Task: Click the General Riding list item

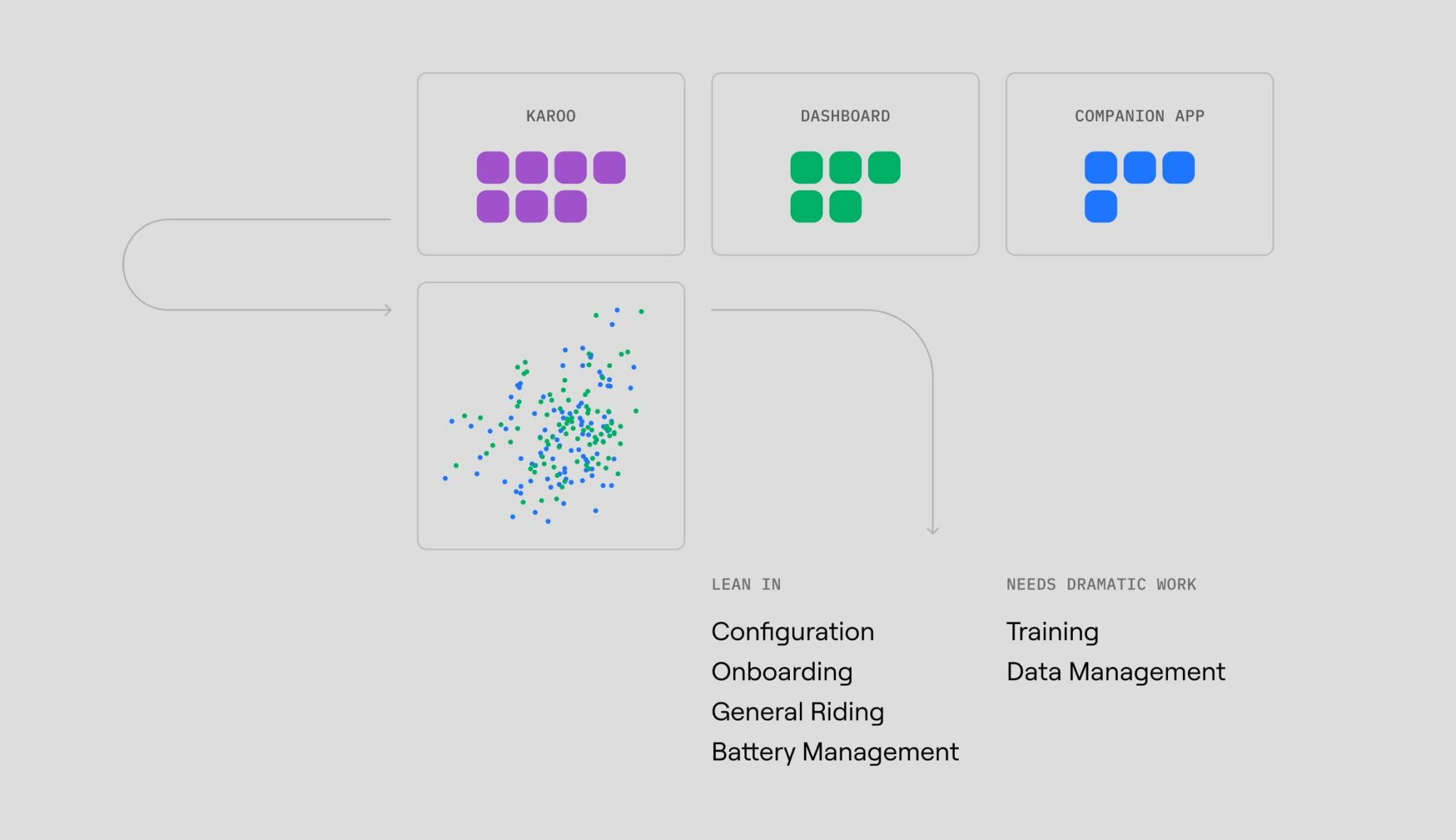Action: (798, 712)
